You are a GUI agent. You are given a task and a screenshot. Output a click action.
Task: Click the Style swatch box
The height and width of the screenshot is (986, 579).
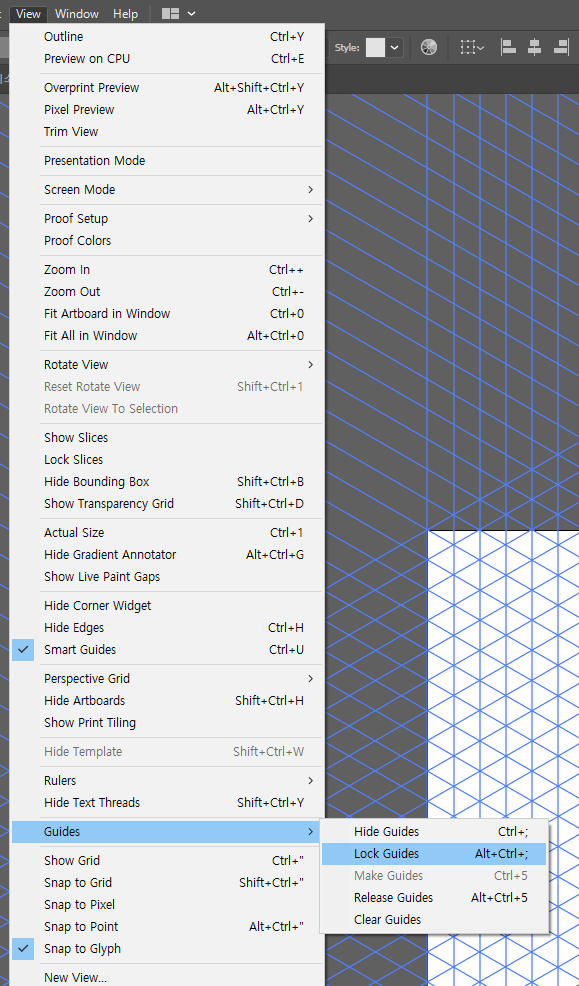(x=375, y=47)
